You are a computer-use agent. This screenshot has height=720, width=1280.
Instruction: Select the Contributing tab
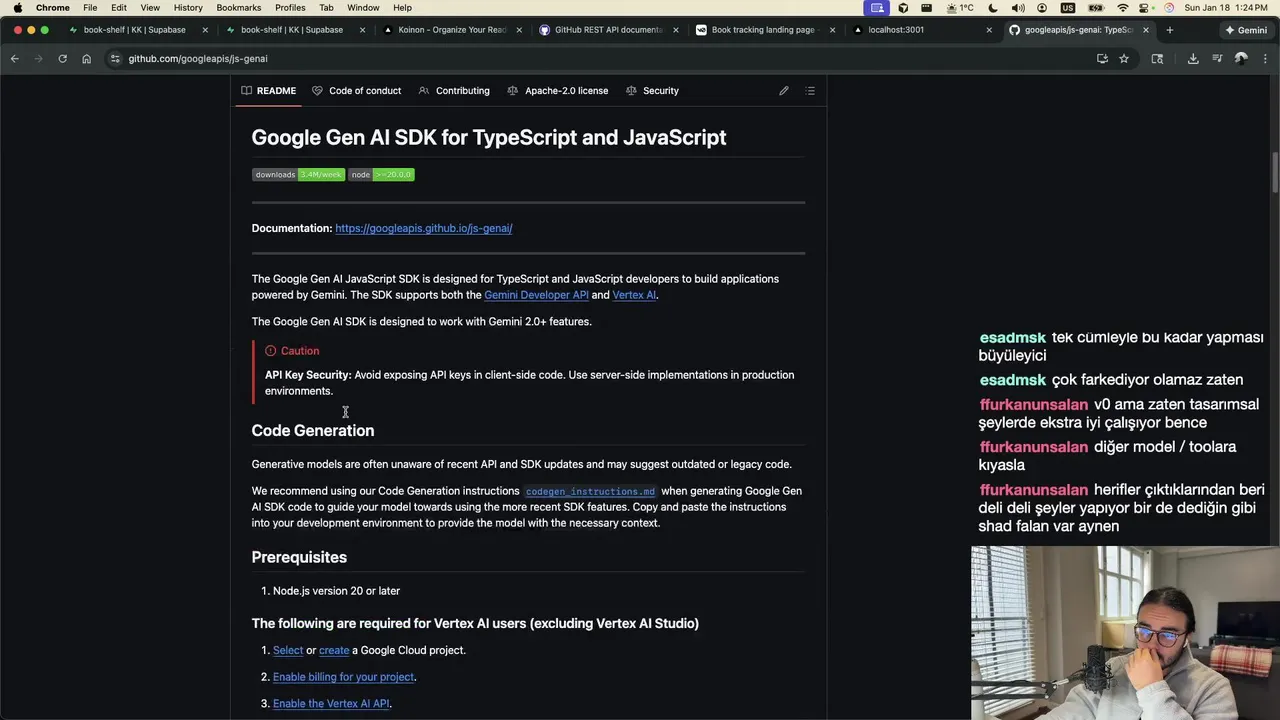[x=454, y=91]
